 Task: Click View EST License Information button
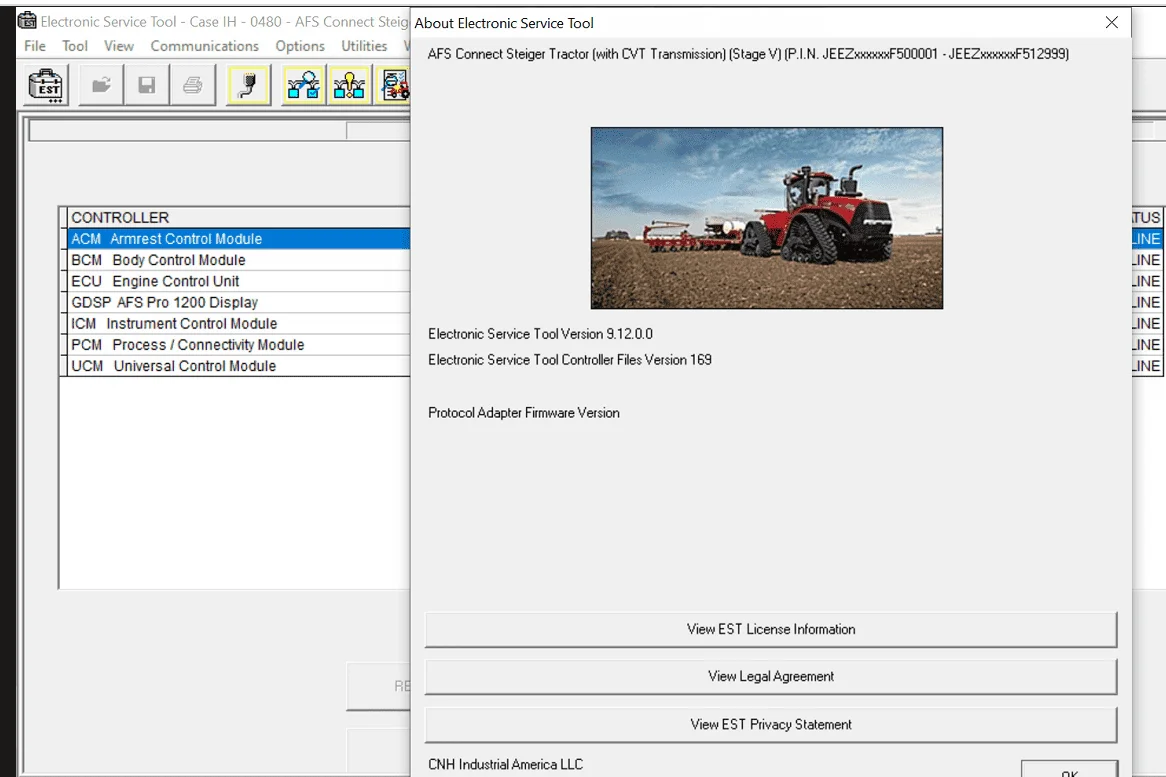pyautogui.click(x=770, y=630)
